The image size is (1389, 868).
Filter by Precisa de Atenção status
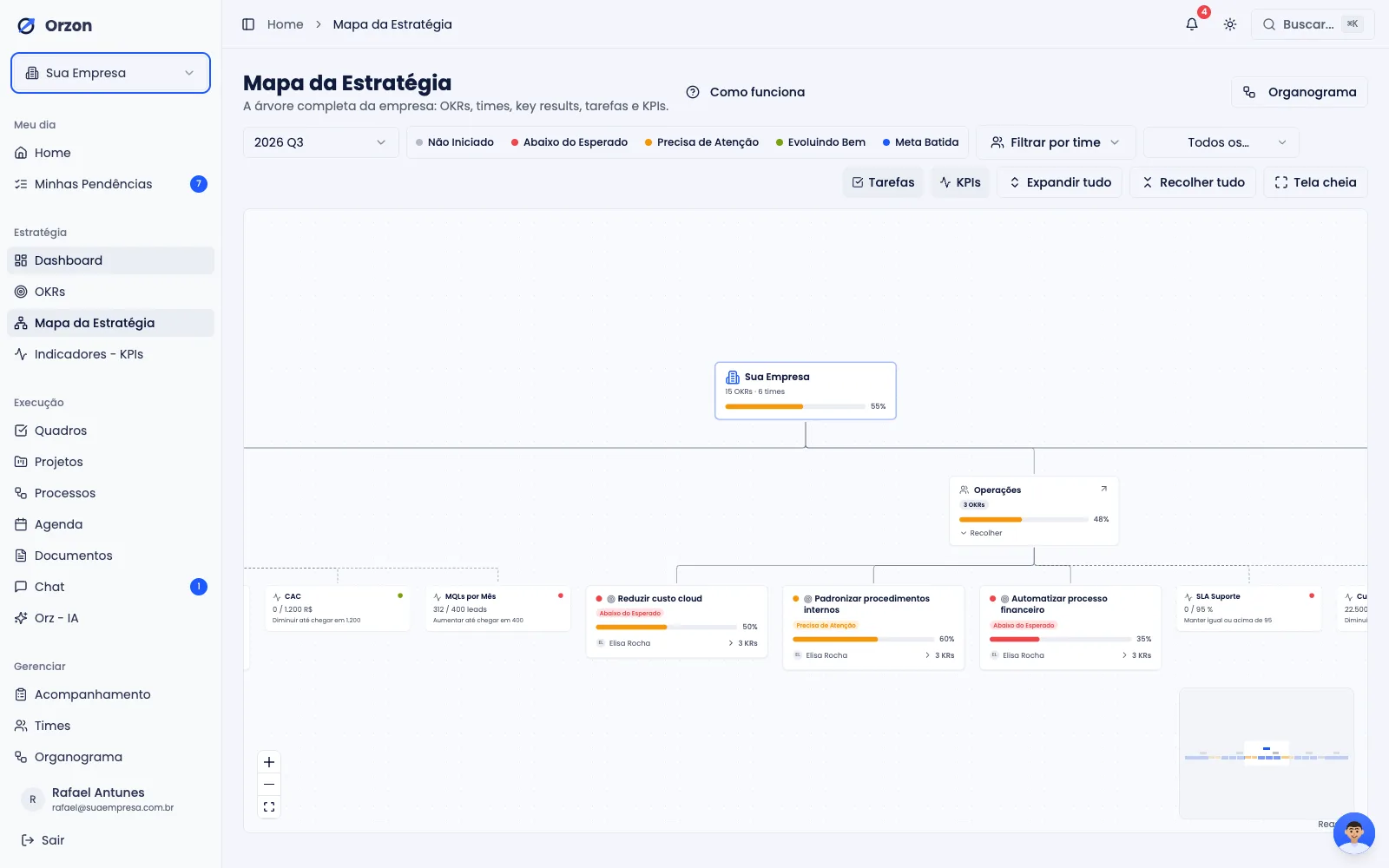[701, 142]
